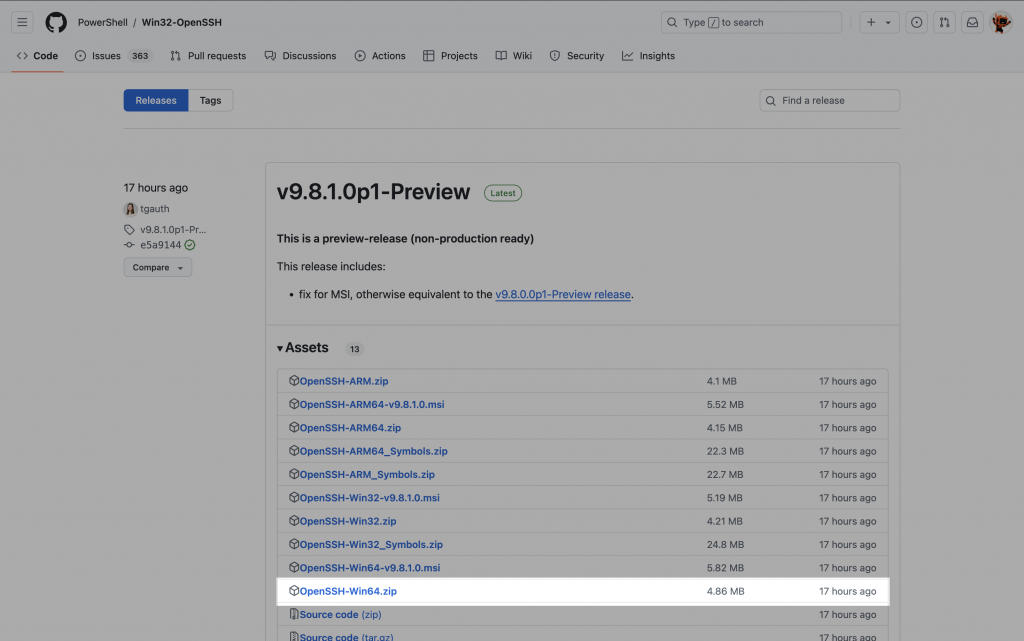
Task: Download OpenSSH-Win64.zip
Action: 348,591
